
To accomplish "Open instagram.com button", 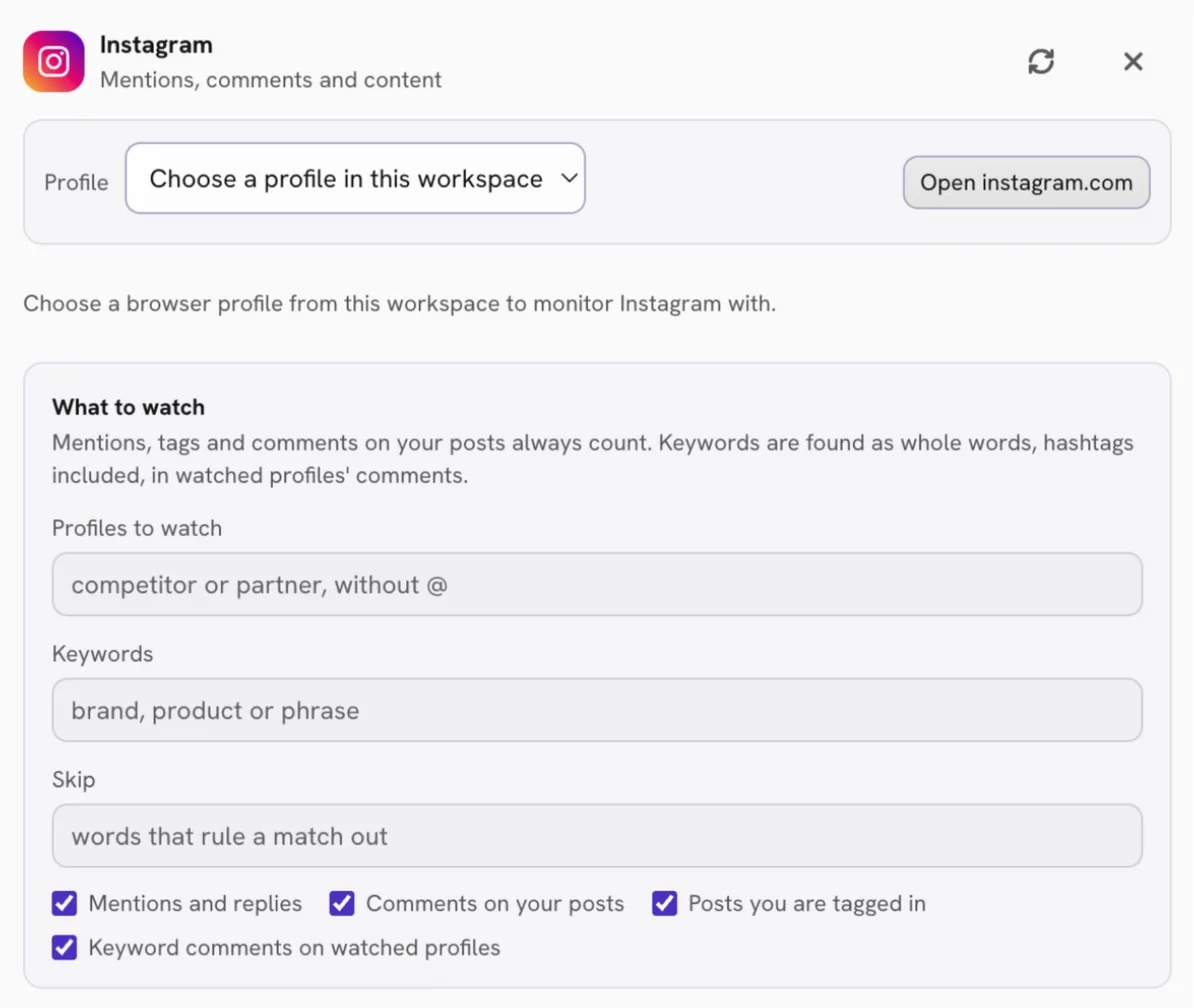I will [x=1026, y=183].
